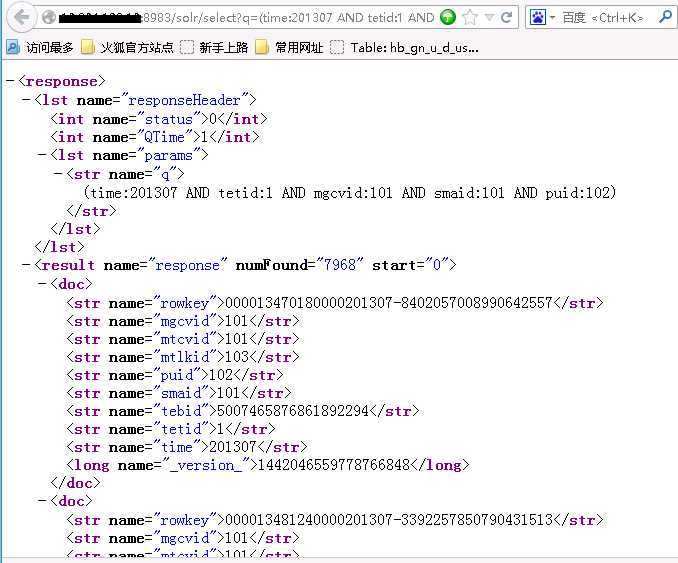The width and height of the screenshot is (678, 563).
Task: Open the Table: hb_gn_u_d_us... bookmark
Action: 404,47
